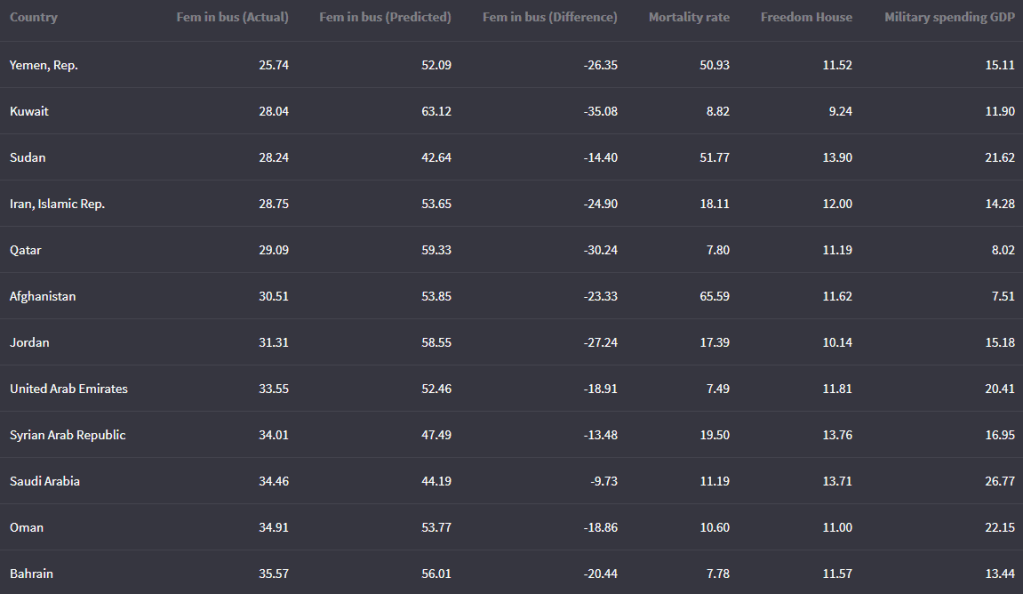Viewport: 1023px width, 594px height.
Task: Select the Jordan row label
Action: (x=30, y=342)
